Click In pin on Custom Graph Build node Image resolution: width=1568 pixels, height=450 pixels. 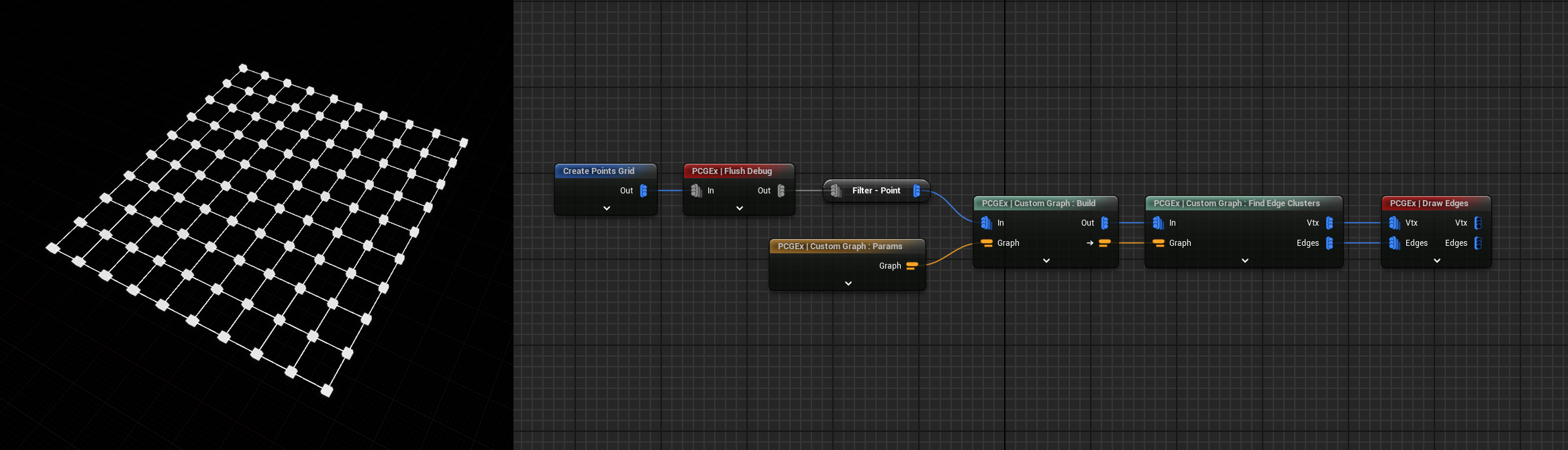click(x=986, y=223)
